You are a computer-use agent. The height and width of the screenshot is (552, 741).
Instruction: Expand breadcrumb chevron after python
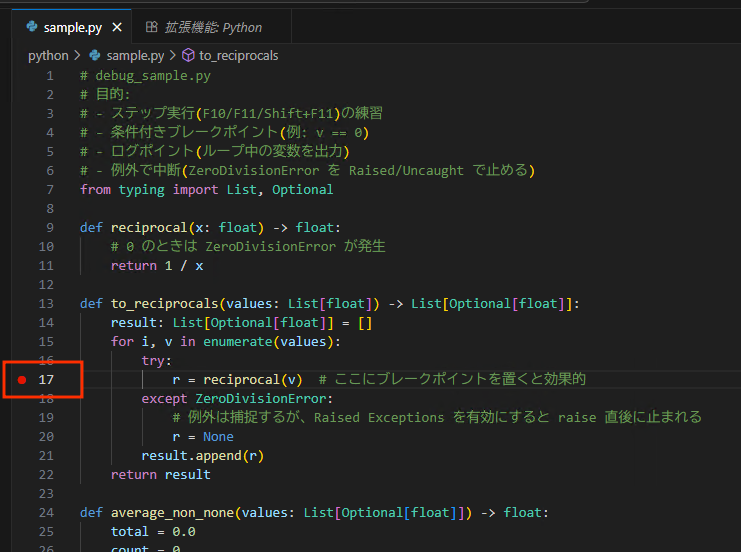(x=77, y=56)
